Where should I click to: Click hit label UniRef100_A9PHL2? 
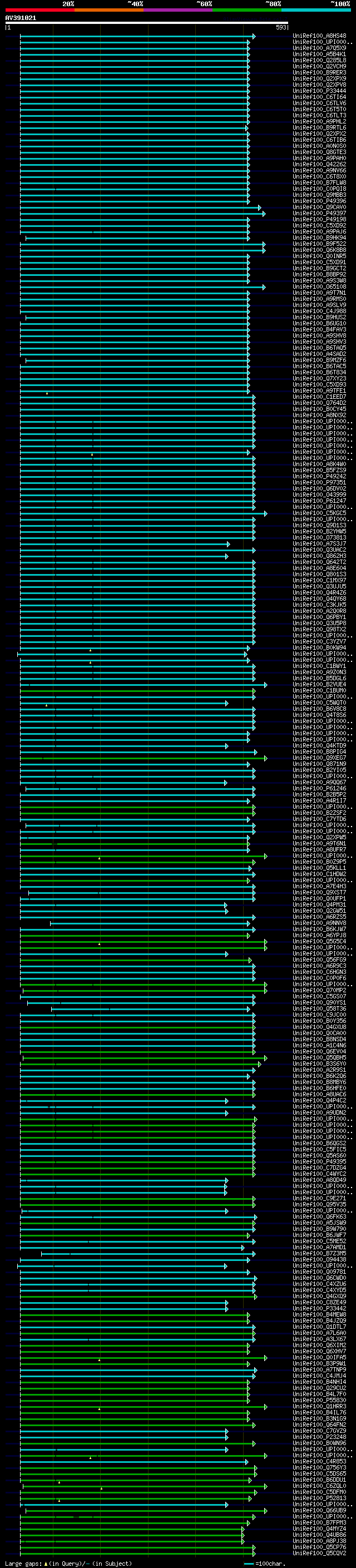point(319,121)
